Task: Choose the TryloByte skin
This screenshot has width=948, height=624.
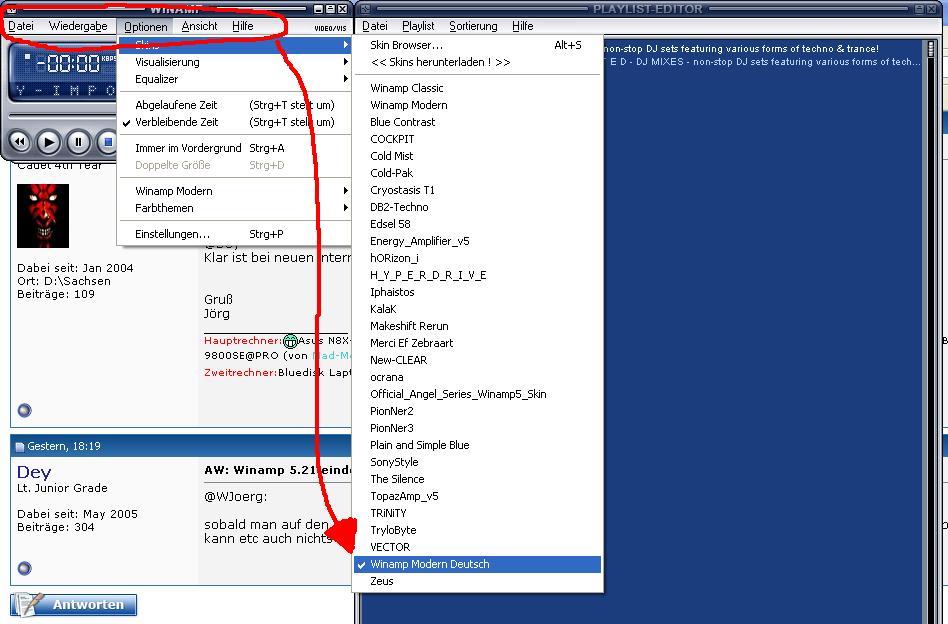Action: 478,530
